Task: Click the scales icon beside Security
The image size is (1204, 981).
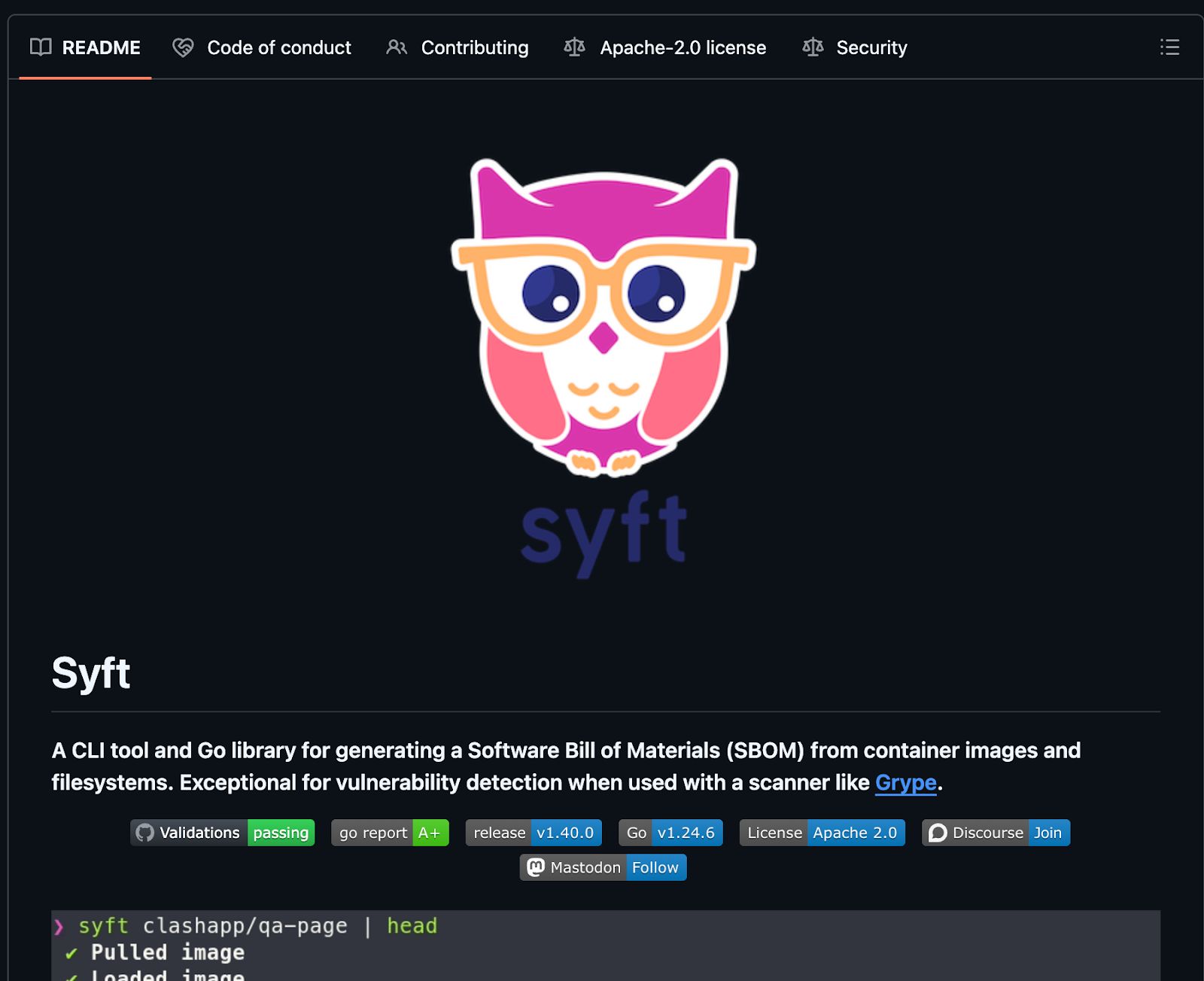Action: 812,47
